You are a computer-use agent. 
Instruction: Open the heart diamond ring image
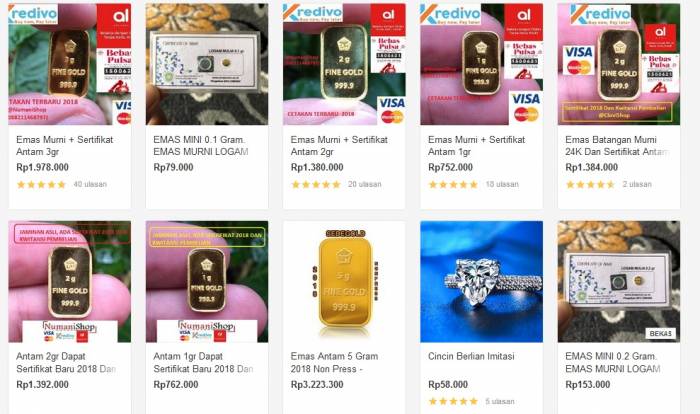(481, 281)
